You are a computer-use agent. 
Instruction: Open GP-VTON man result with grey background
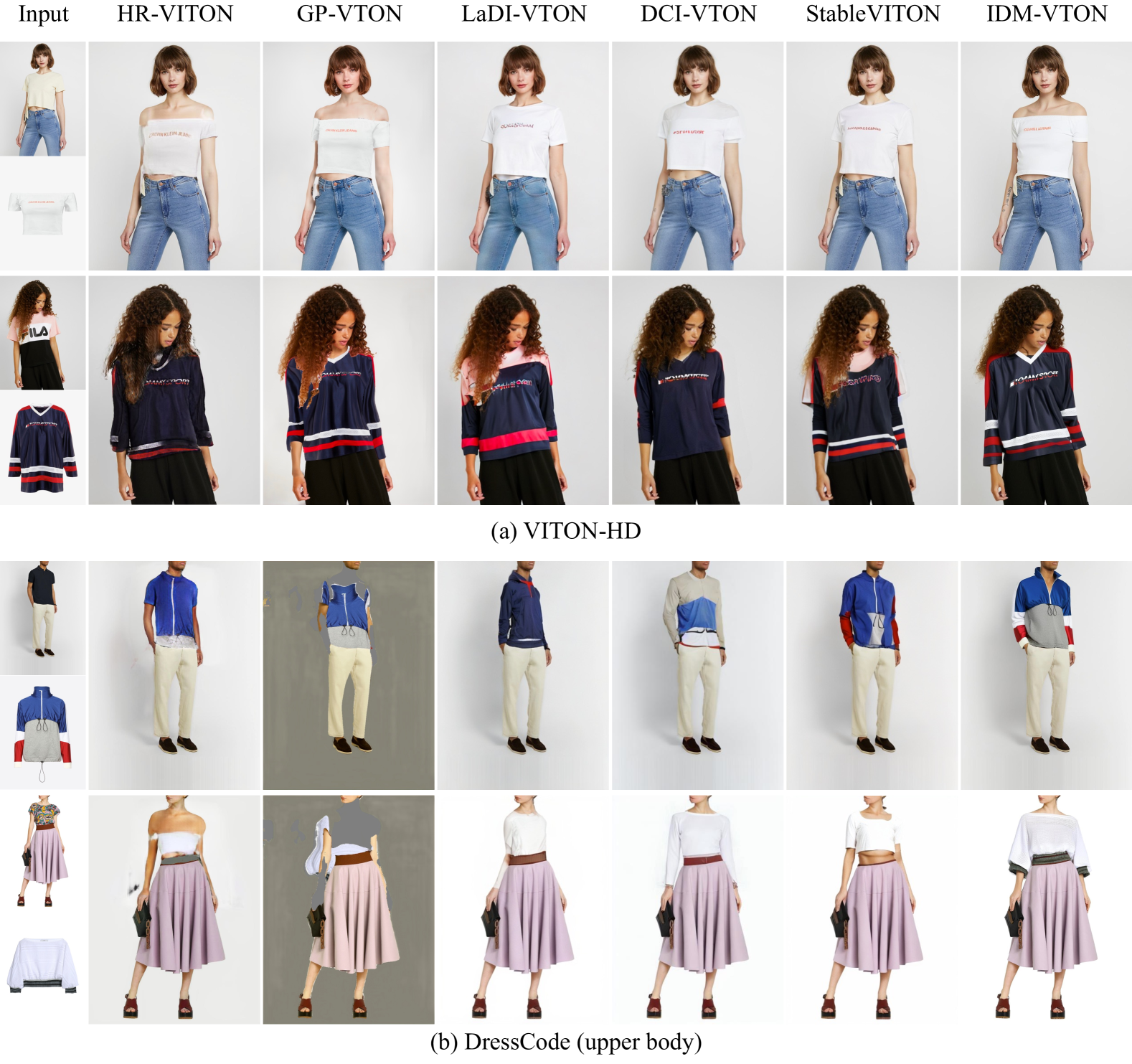pos(349,675)
